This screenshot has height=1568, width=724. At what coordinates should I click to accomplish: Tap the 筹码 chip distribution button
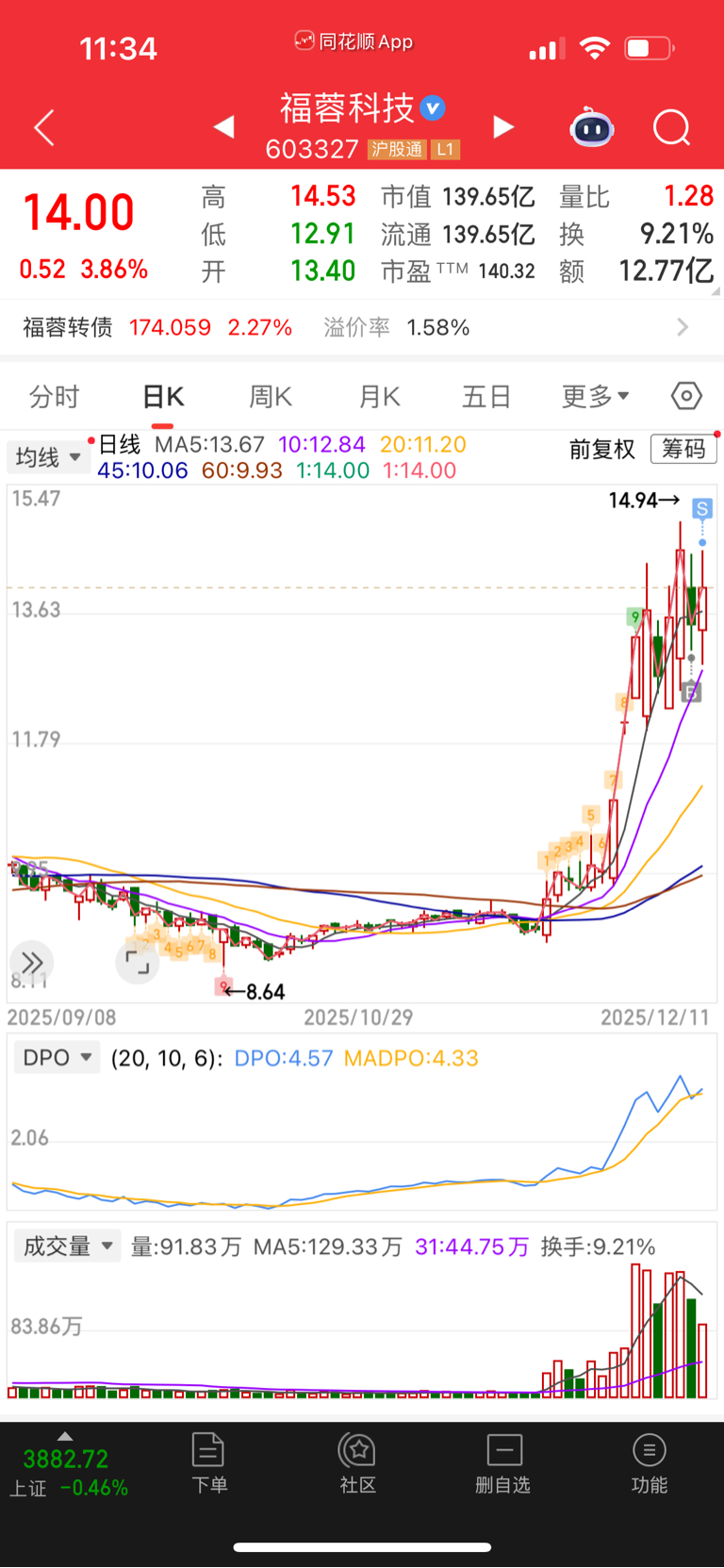click(x=683, y=449)
